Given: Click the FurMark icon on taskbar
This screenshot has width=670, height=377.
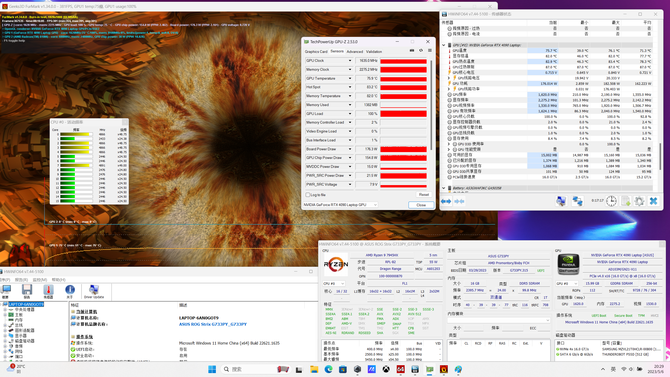Looking at the screenshot, I should [444, 369].
